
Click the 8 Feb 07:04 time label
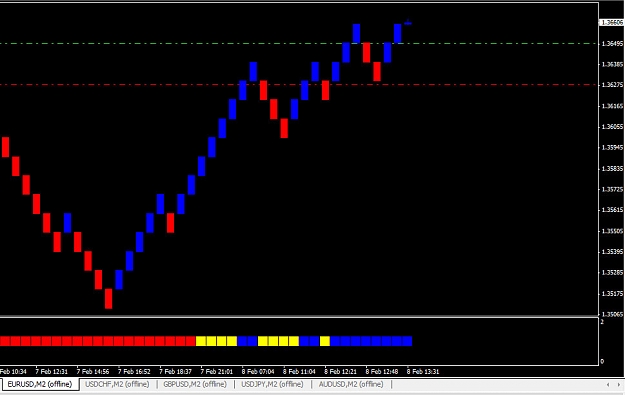[258, 371]
